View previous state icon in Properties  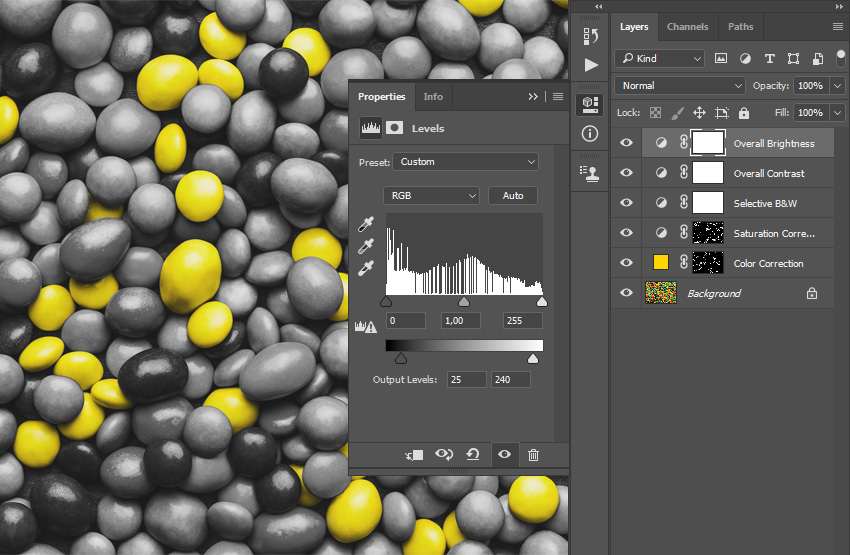(444, 454)
